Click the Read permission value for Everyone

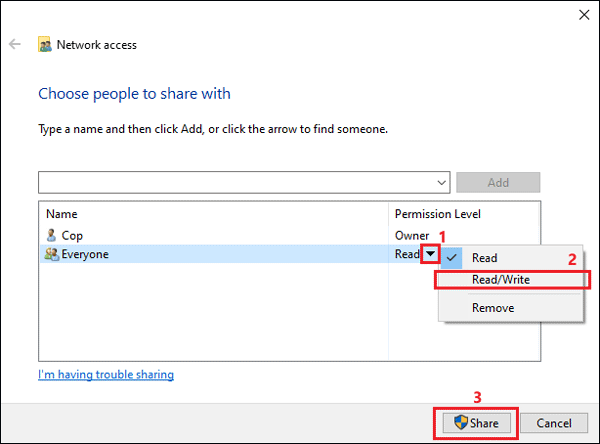click(407, 254)
